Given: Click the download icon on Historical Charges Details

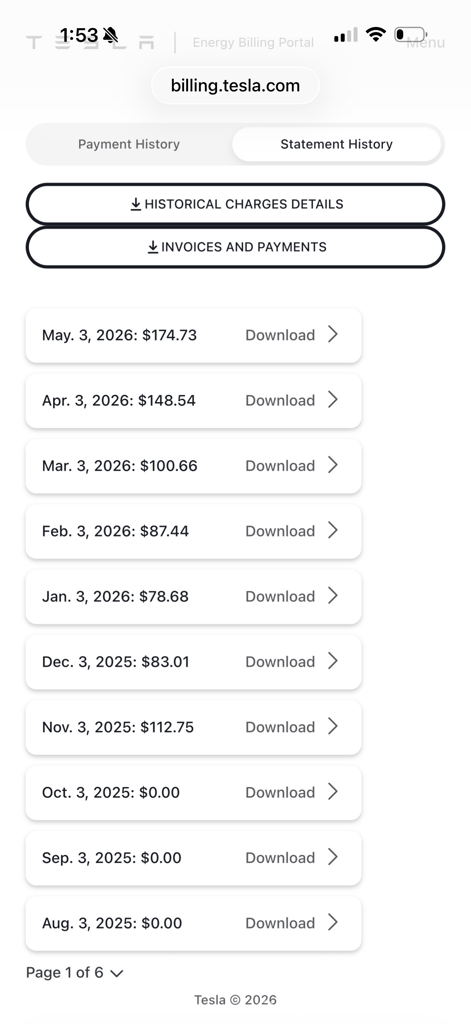Looking at the screenshot, I should [x=136, y=204].
